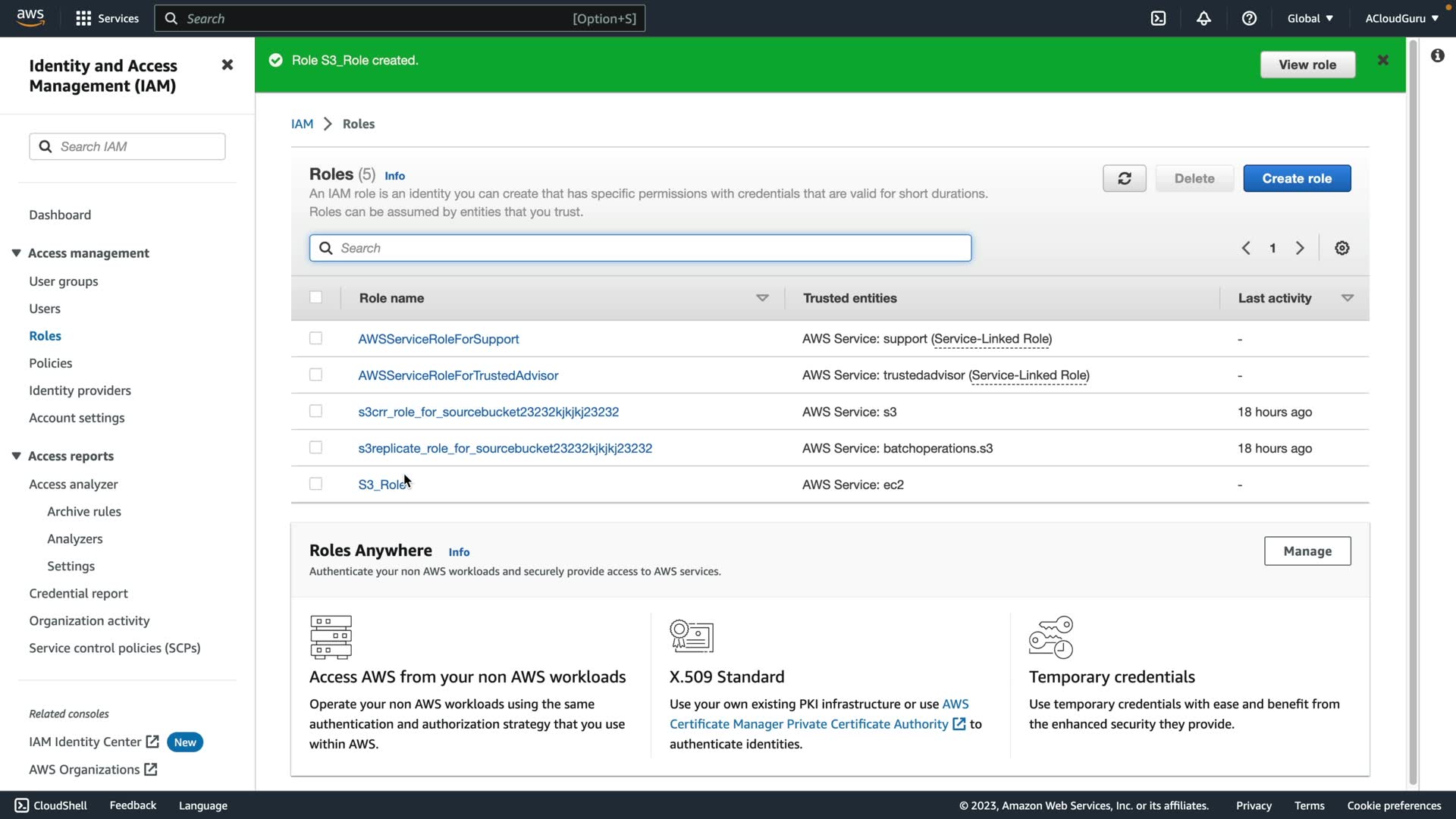This screenshot has height=819, width=1456.
Task: Open the Services grid menu
Action: [83, 18]
